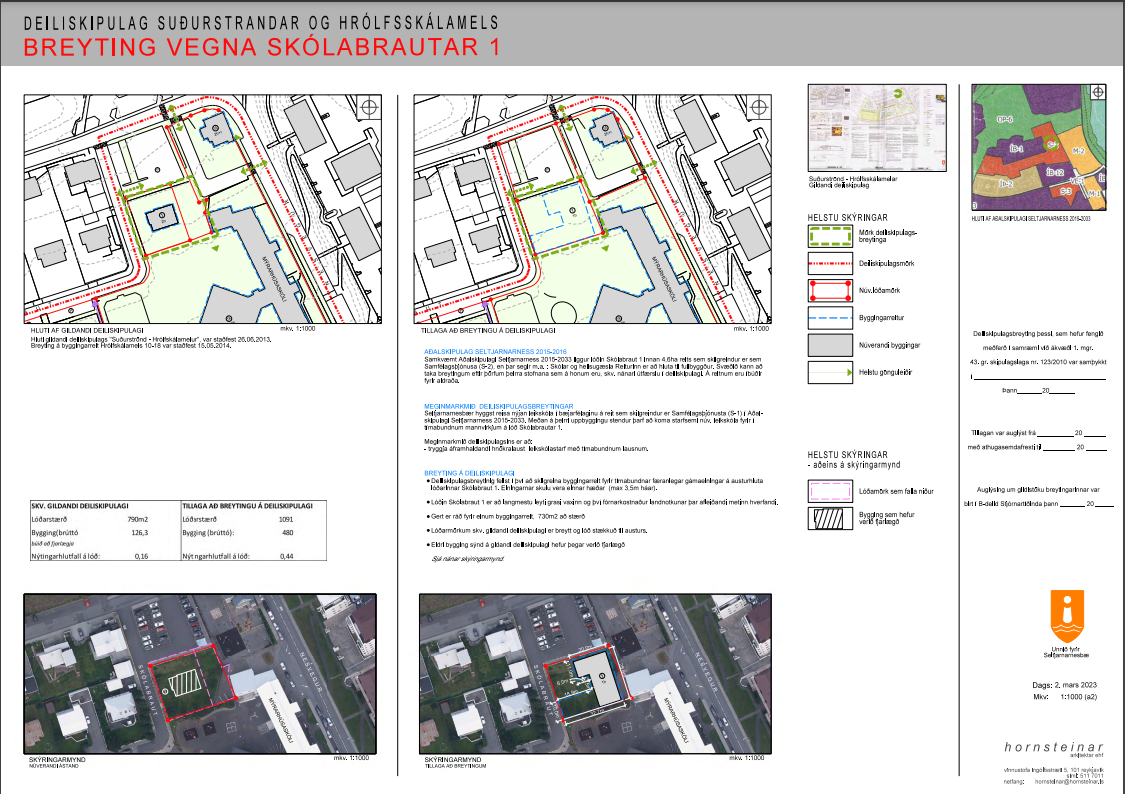Click the hatched demolished-building legend symbol
Viewport: 1125px width, 794px height.
tap(833, 520)
